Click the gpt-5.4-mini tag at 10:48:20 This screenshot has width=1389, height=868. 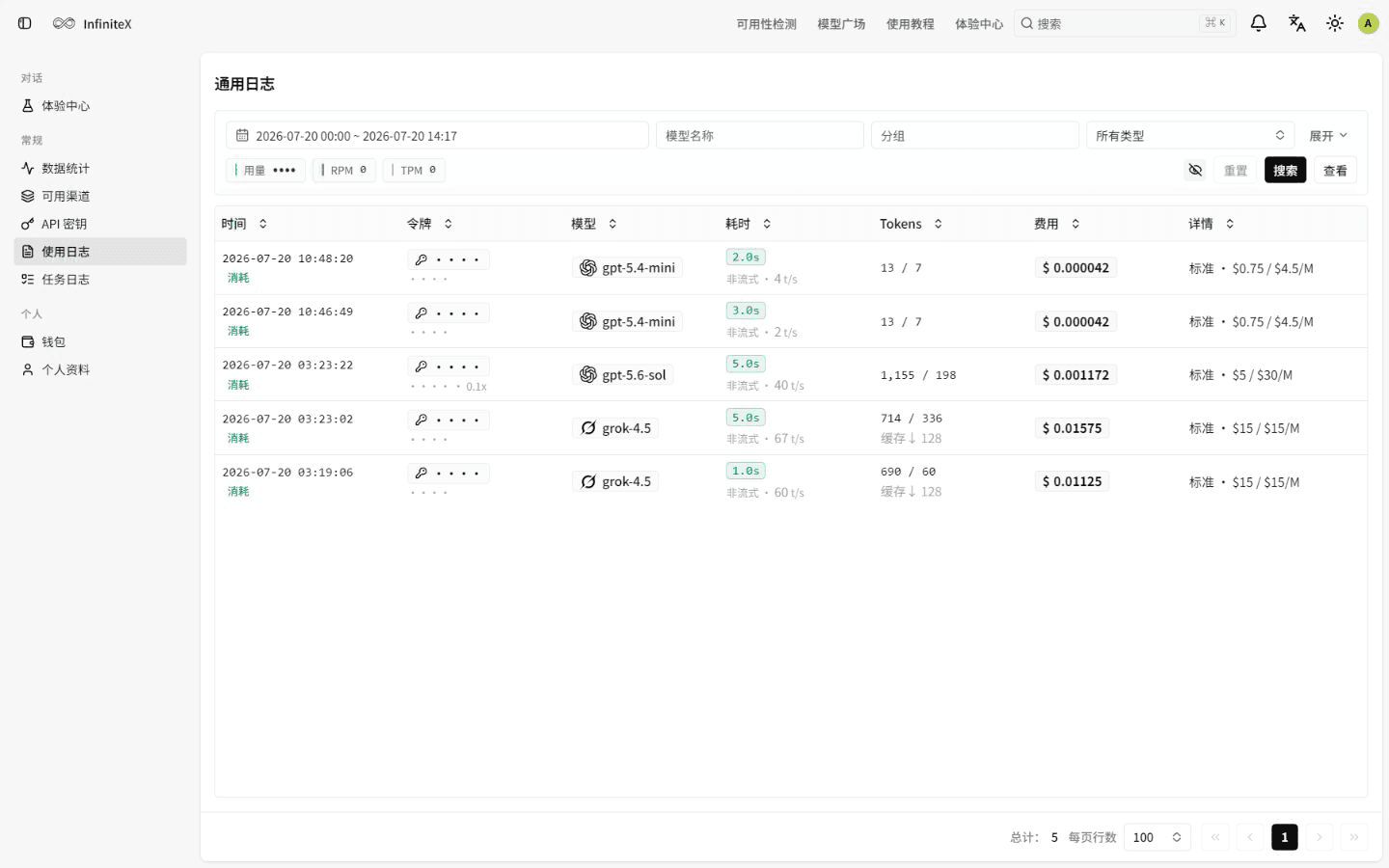tap(627, 267)
